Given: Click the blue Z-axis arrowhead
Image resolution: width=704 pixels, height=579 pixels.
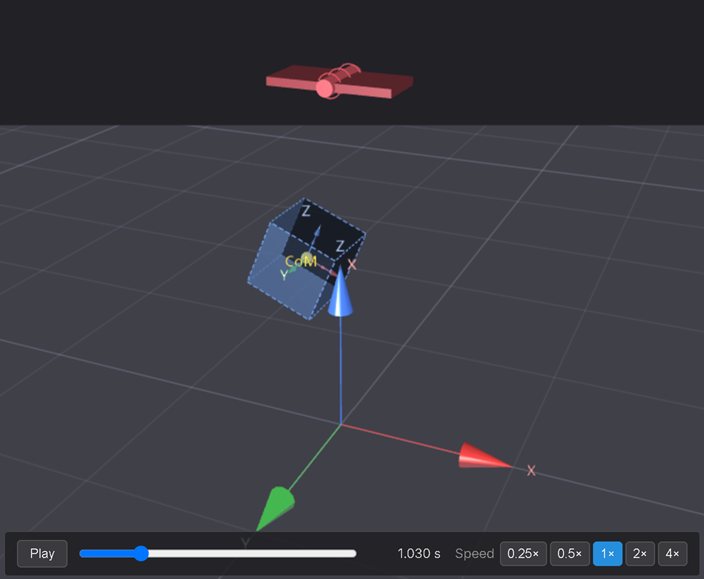Looking at the screenshot, I should [340, 291].
